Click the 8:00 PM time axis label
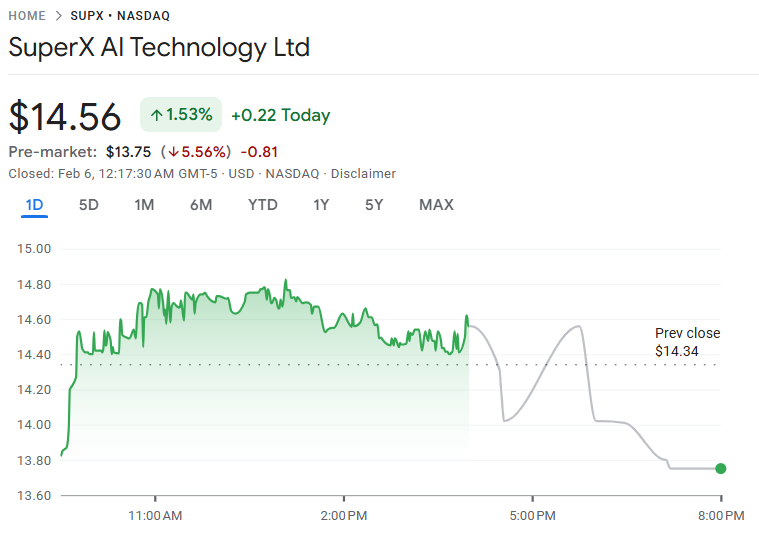This screenshot has width=759, height=540. pyautogui.click(x=720, y=516)
